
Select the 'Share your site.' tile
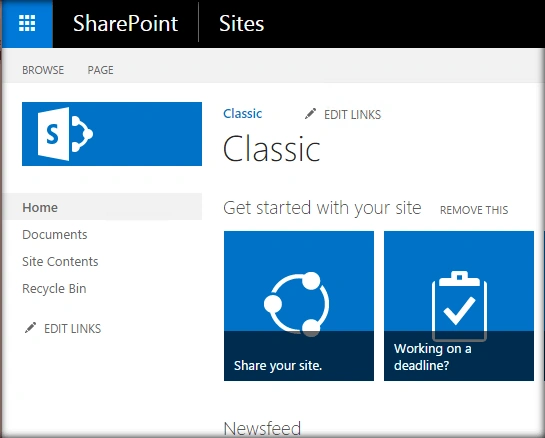299,306
